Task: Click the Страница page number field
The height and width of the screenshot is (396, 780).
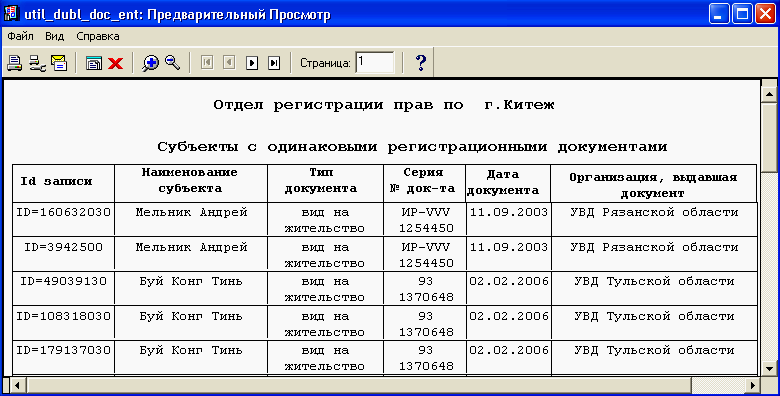Action: coord(375,63)
